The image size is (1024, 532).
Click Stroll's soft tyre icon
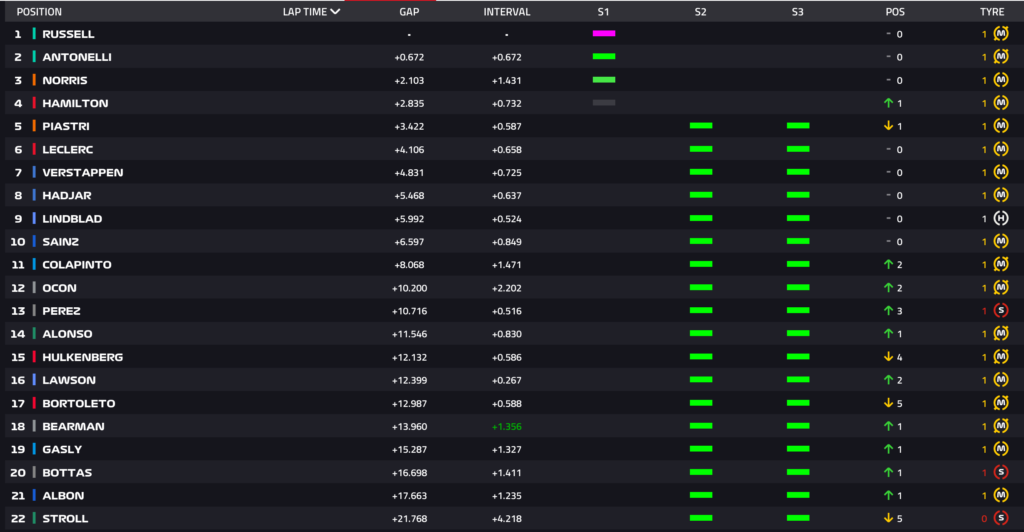(x=1001, y=518)
